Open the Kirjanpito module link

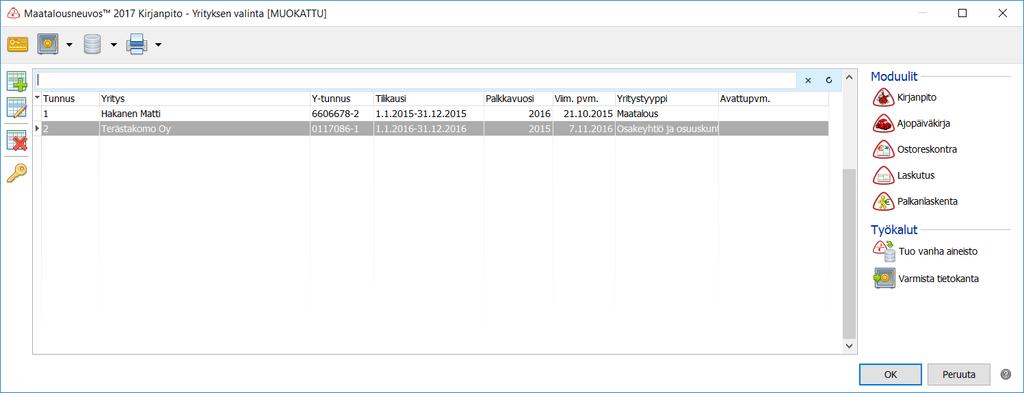918,97
